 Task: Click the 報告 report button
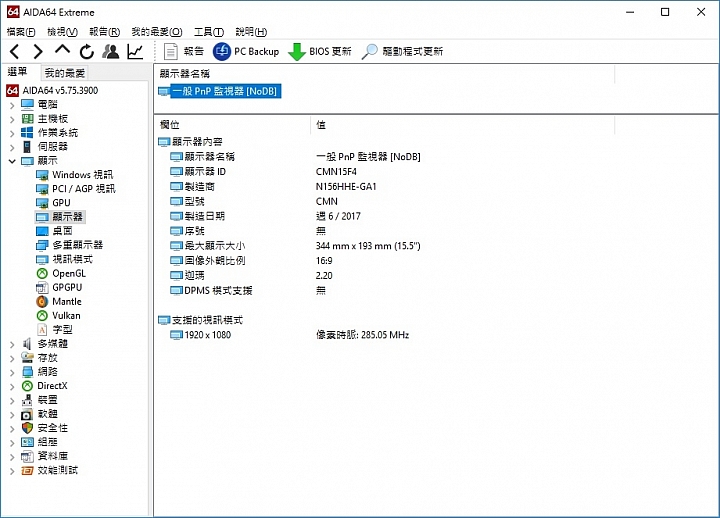(184, 51)
